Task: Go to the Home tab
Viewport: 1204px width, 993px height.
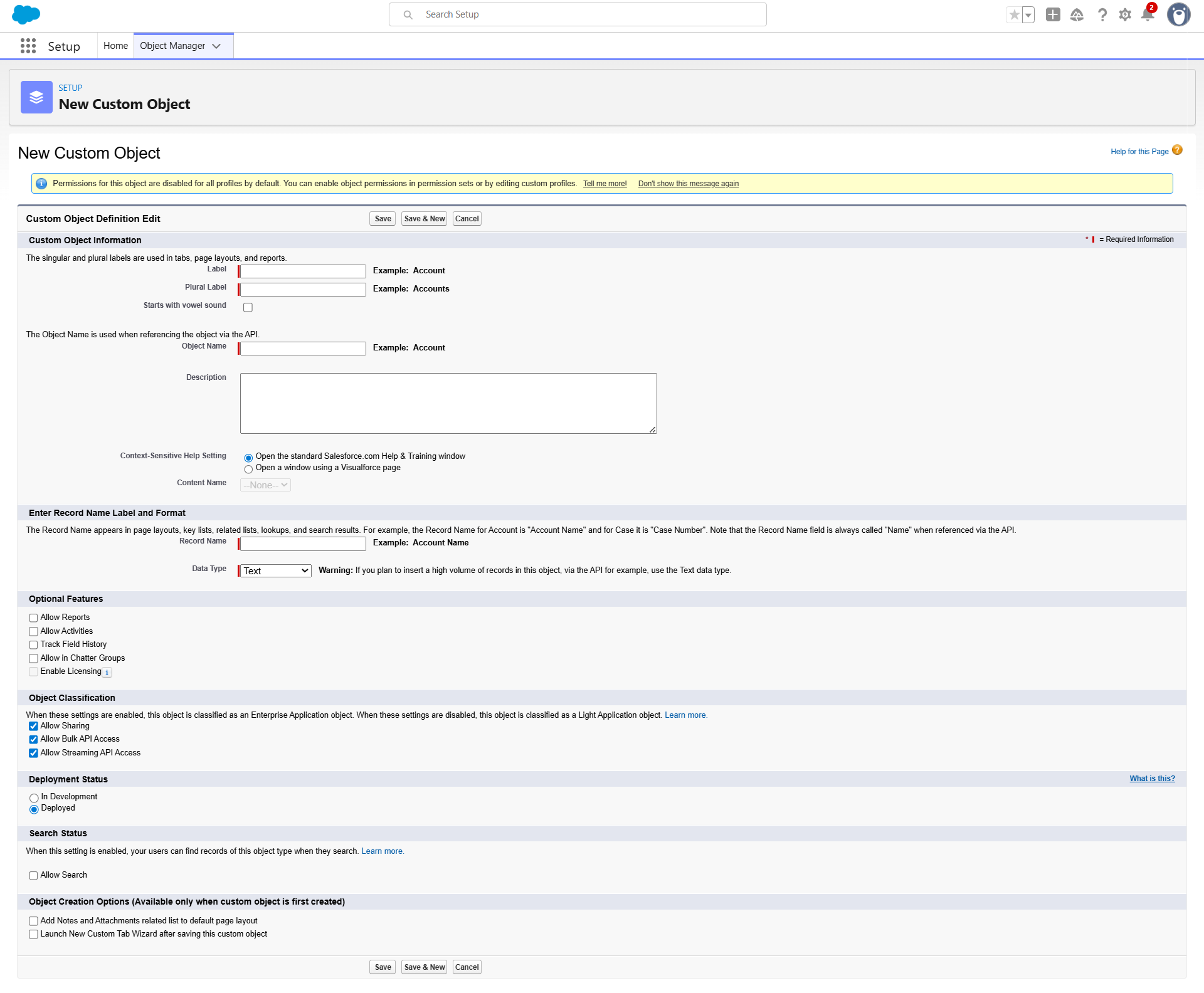Action: 115,46
